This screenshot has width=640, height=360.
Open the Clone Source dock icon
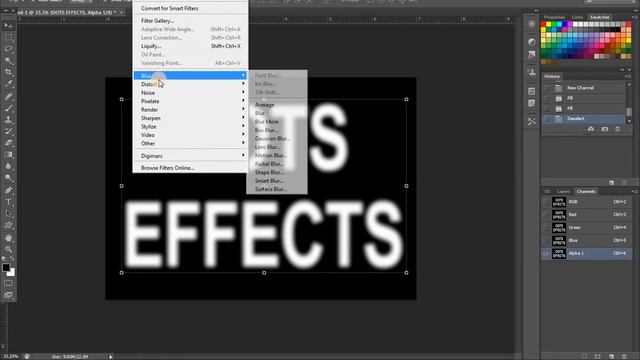(x=531, y=73)
